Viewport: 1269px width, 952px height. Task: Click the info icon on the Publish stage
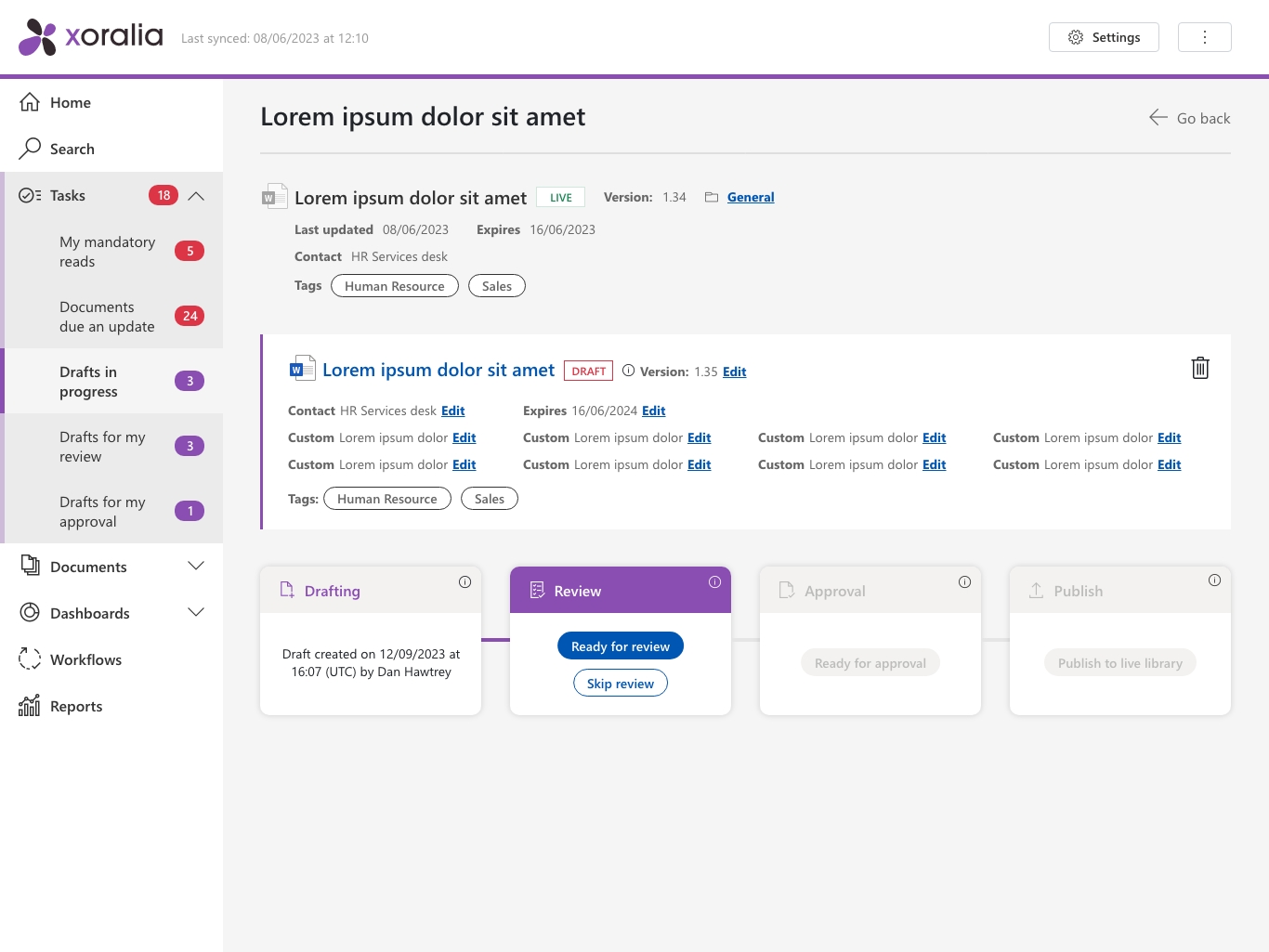coord(1214,580)
